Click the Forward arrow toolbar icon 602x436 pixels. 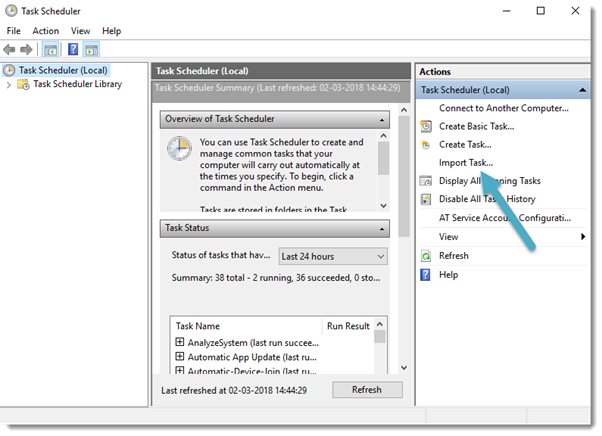click(x=26, y=49)
